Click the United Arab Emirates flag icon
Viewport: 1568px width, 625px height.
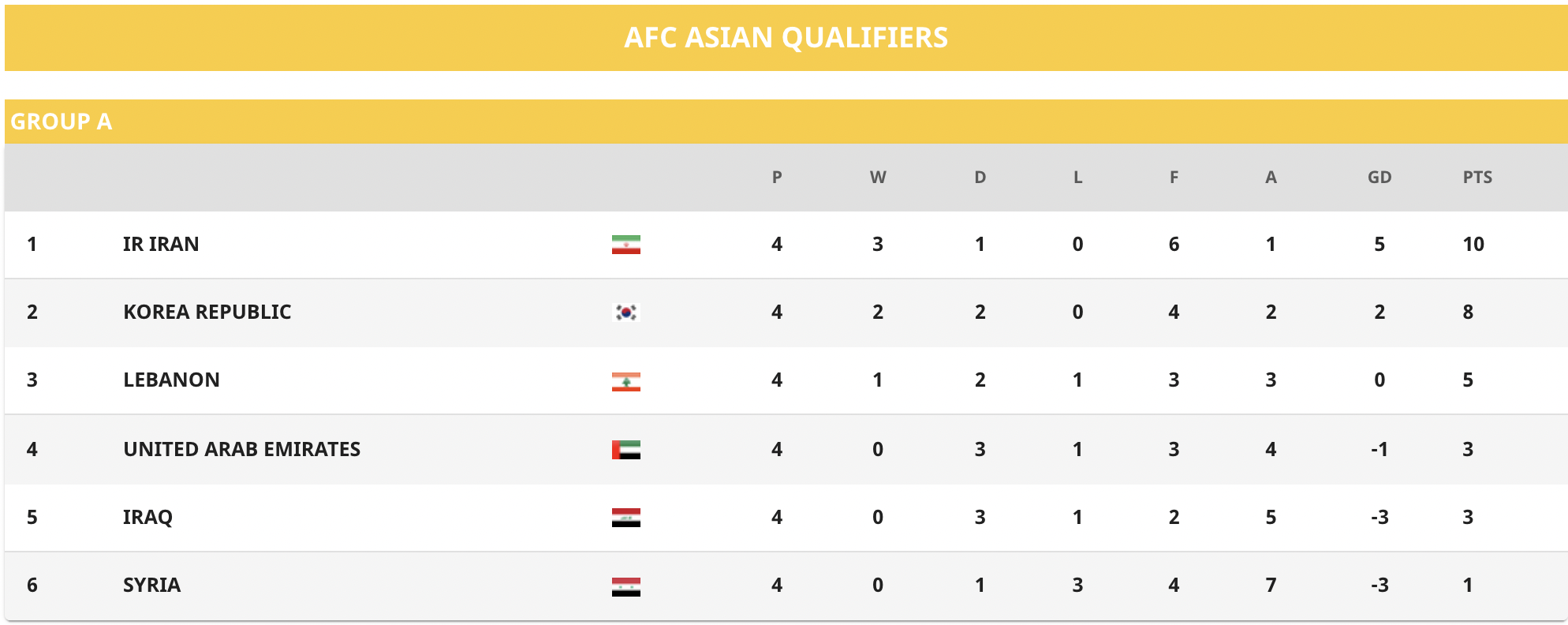click(626, 450)
